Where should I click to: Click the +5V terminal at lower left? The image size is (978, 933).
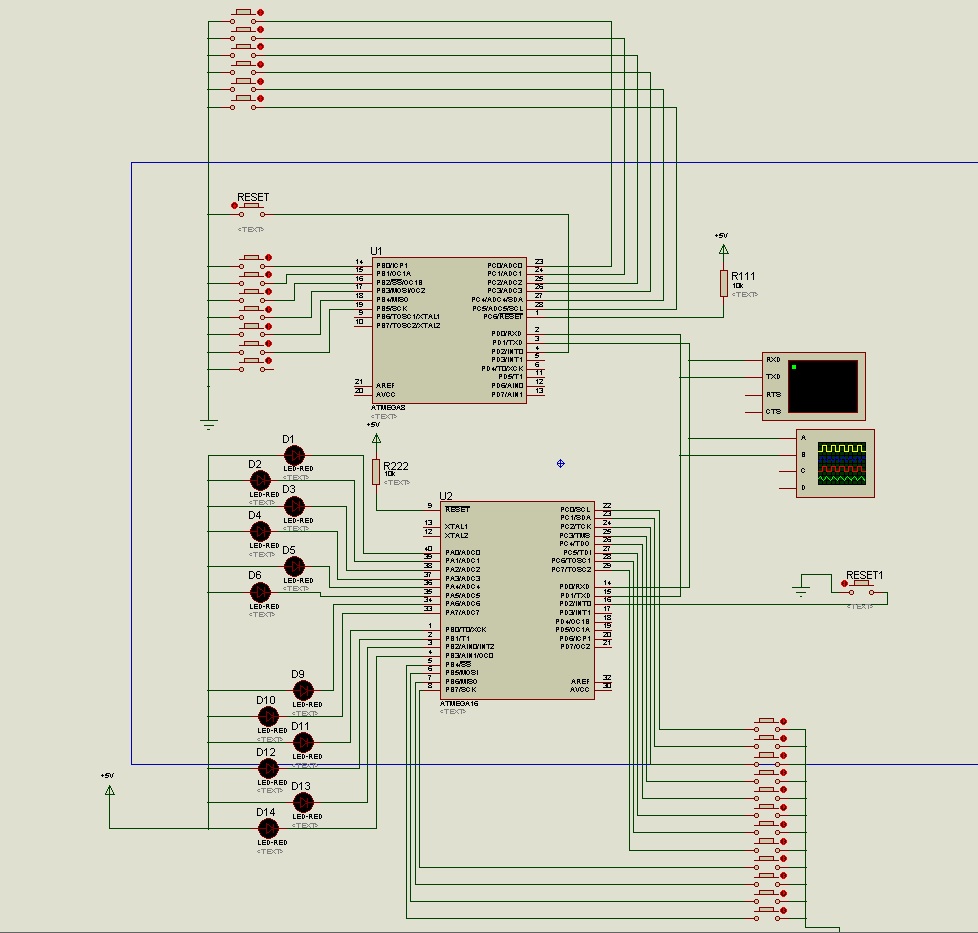(x=109, y=789)
